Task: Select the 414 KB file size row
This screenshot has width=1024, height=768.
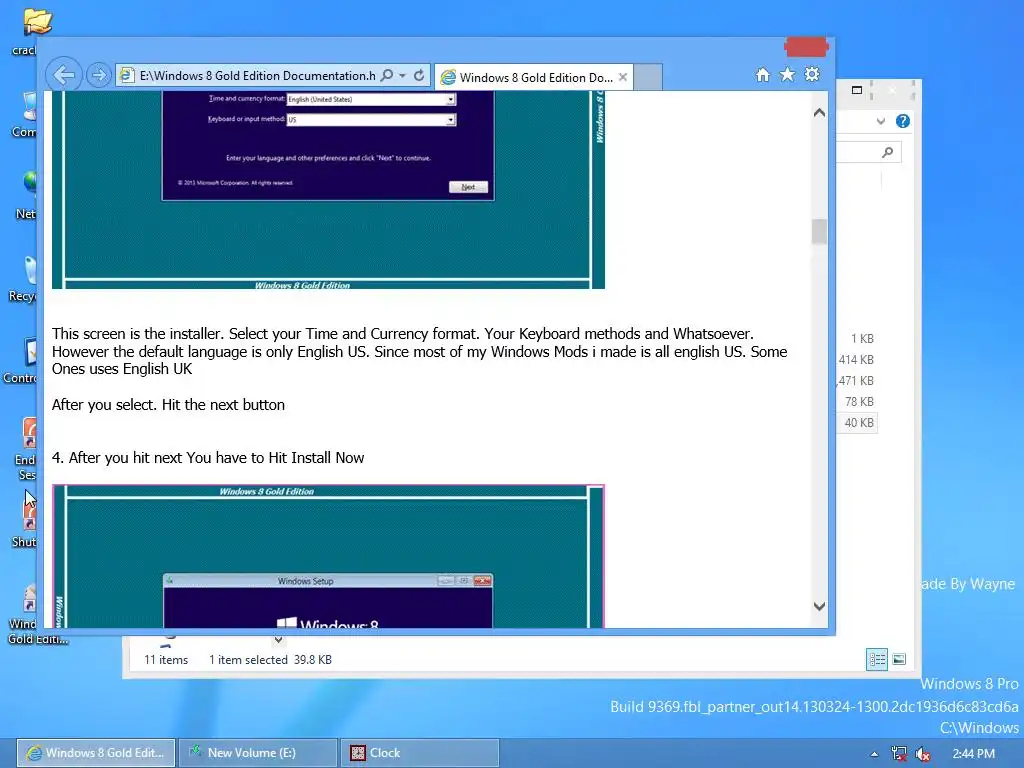Action: click(x=856, y=360)
